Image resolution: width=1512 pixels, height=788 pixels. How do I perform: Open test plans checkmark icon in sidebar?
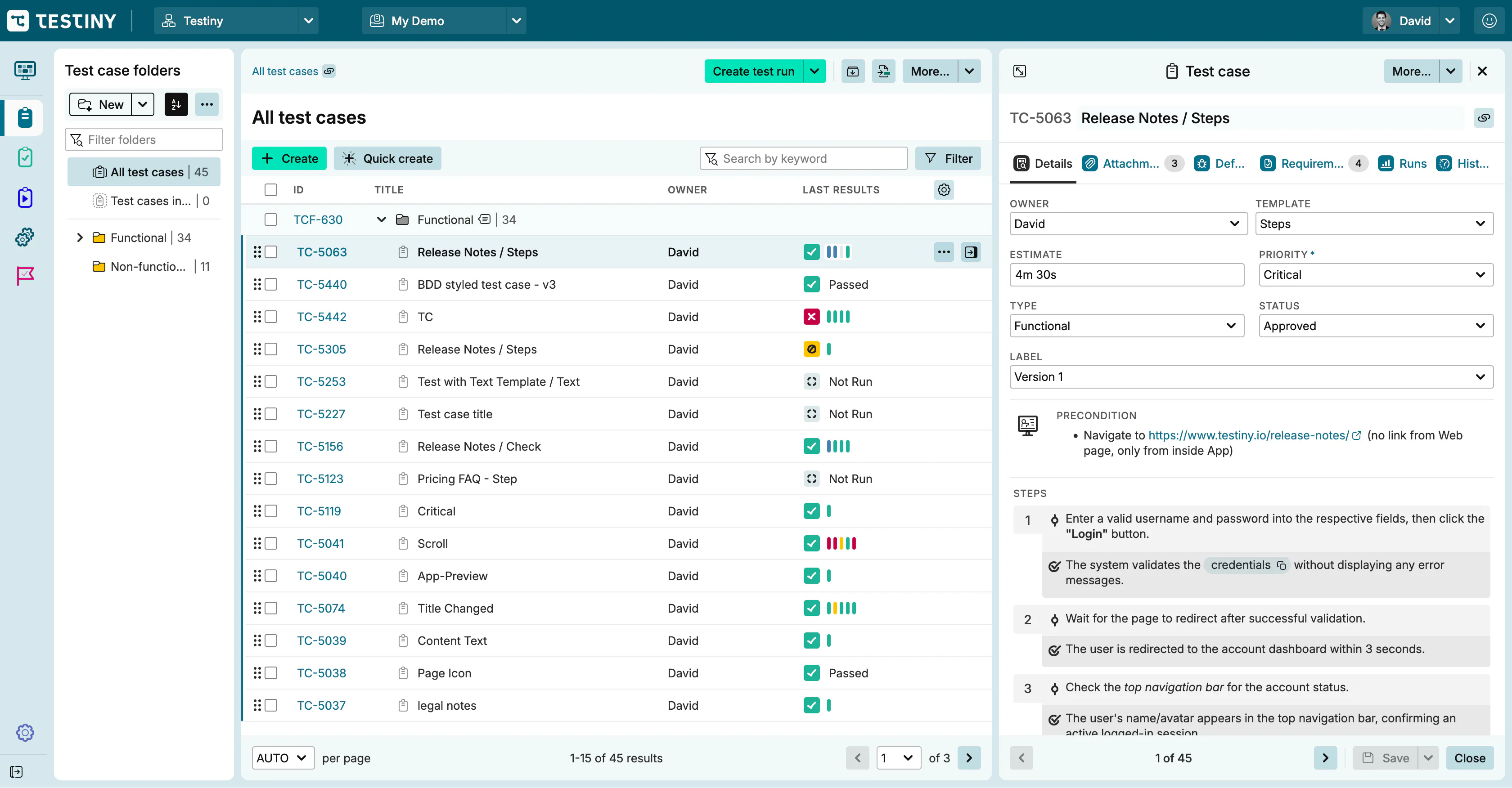[x=25, y=157]
